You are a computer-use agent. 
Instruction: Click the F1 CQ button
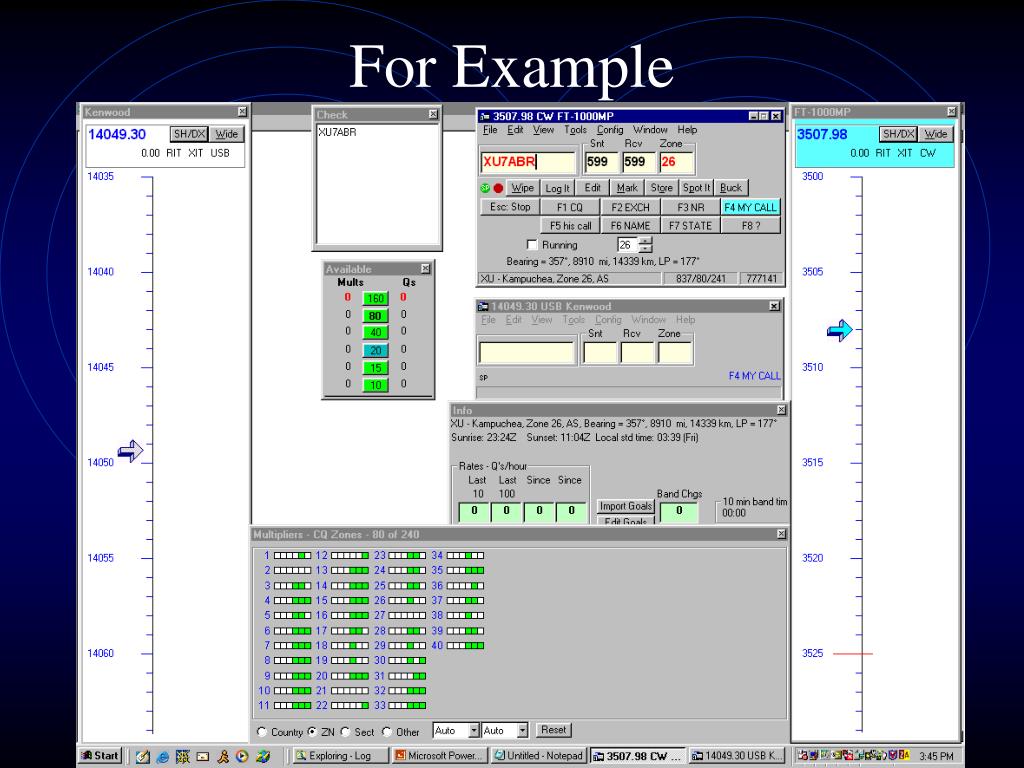click(569, 208)
